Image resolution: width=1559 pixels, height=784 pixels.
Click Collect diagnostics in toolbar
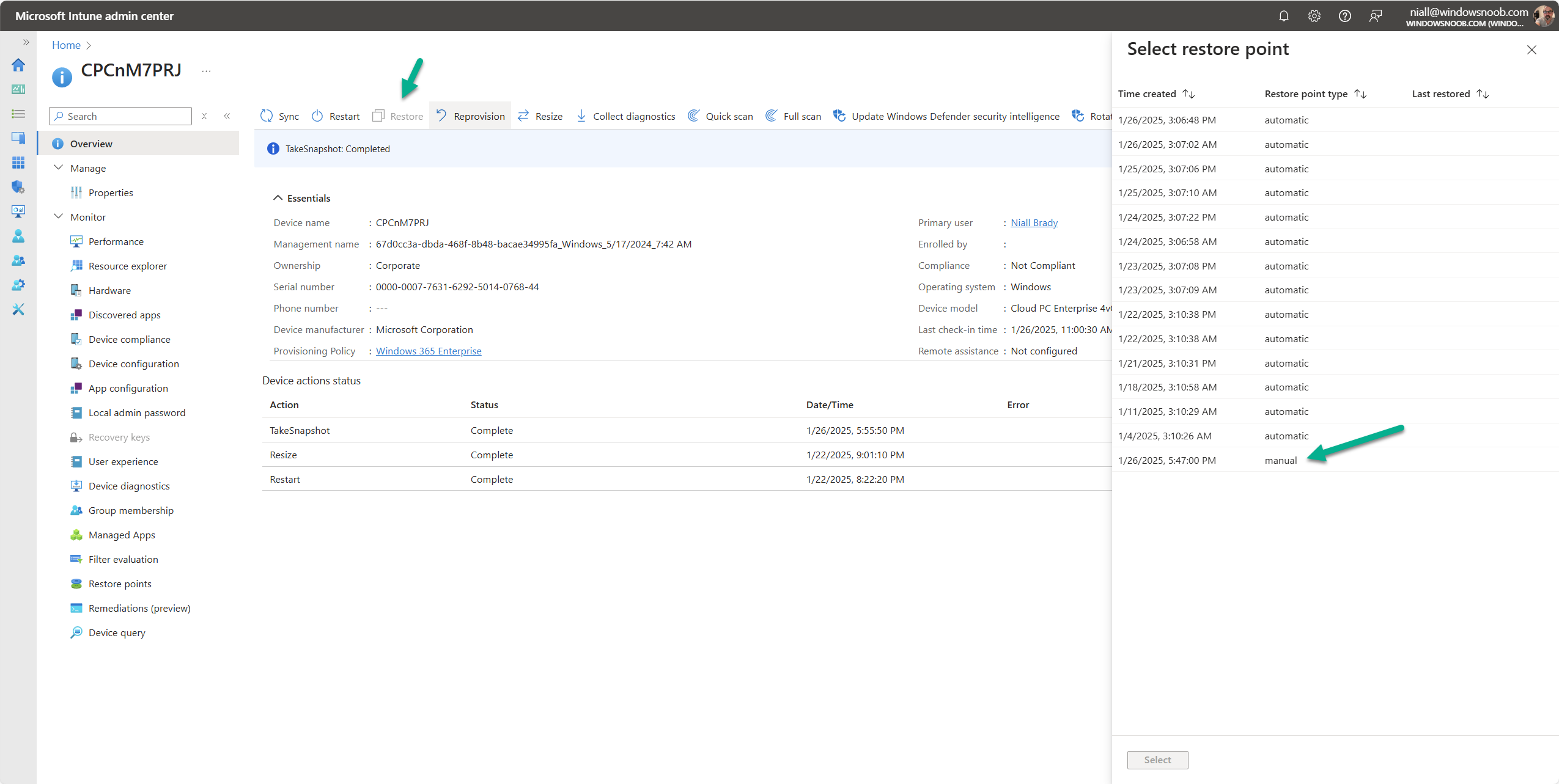pyautogui.click(x=625, y=116)
